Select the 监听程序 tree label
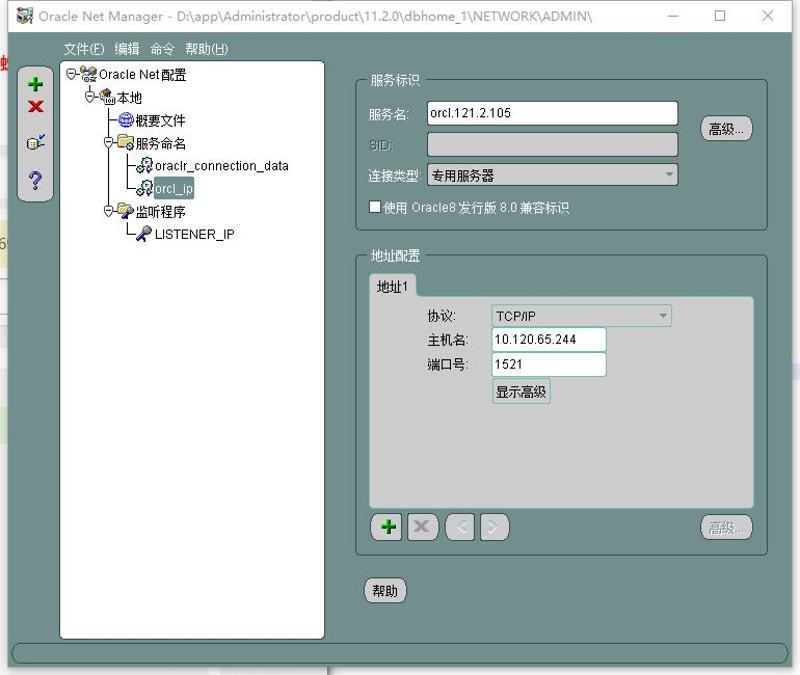 coord(161,211)
